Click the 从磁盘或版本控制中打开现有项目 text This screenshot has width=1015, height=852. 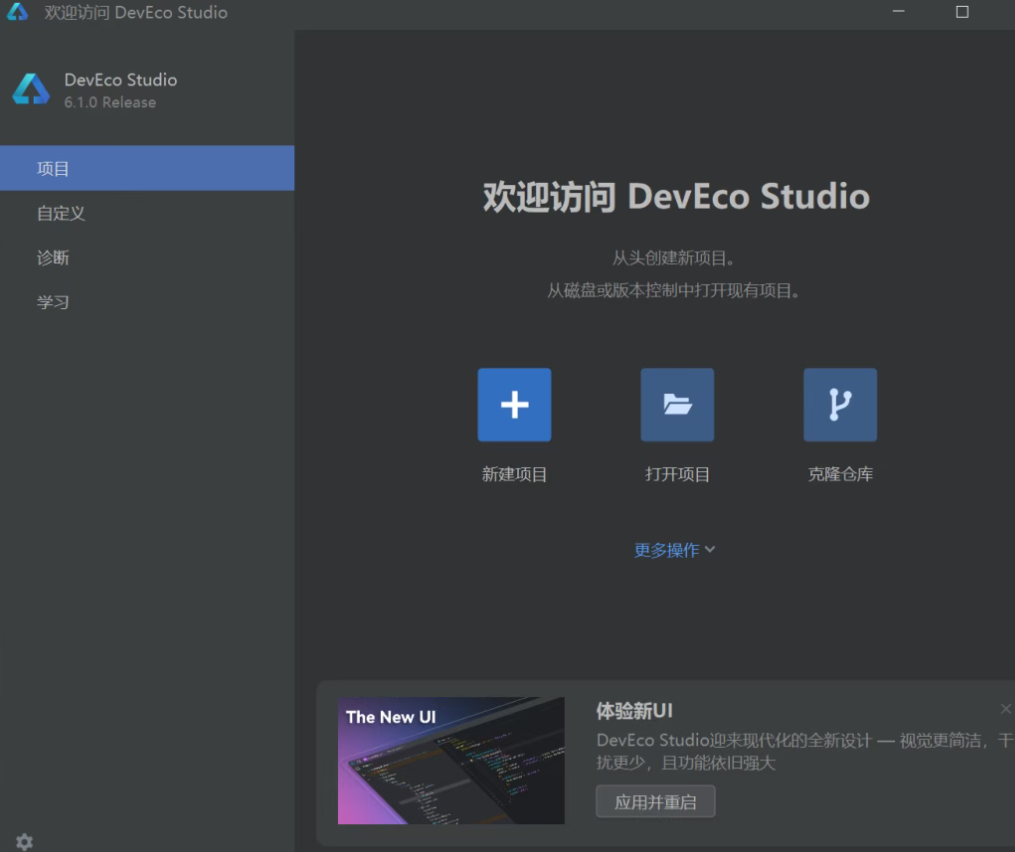tap(673, 290)
